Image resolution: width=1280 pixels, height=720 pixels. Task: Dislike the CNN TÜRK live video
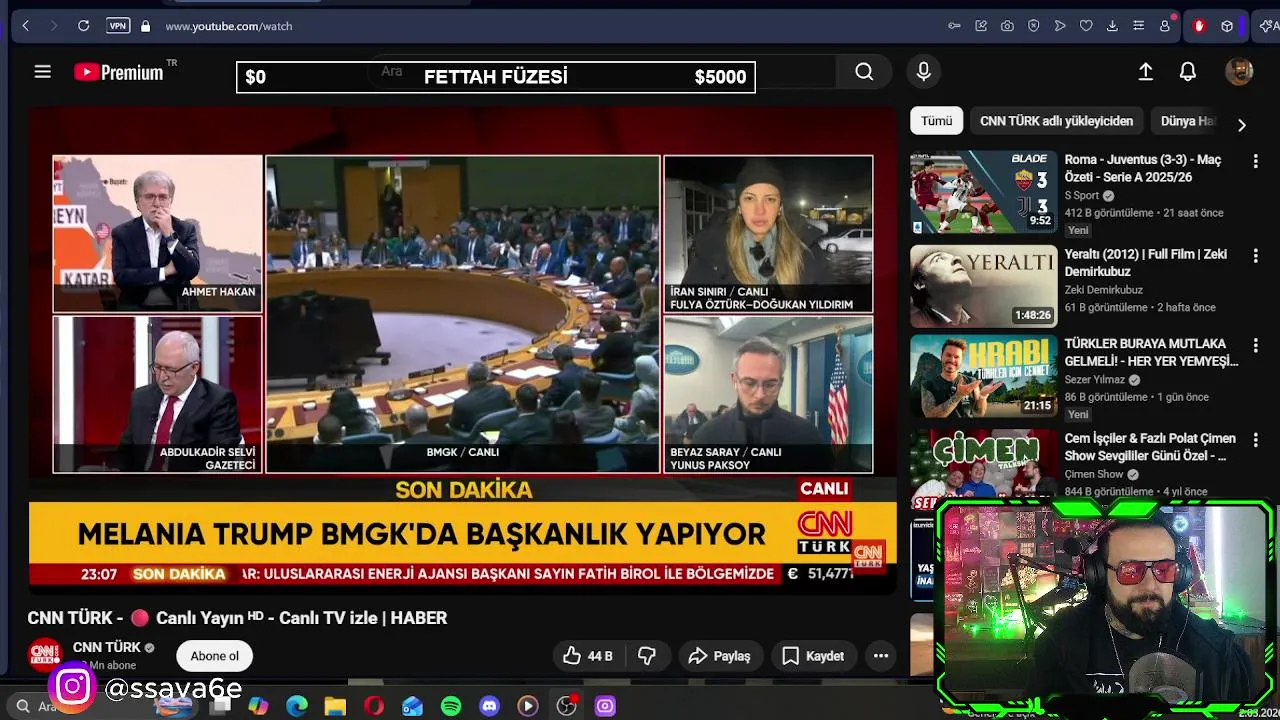[x=647, y=656]
